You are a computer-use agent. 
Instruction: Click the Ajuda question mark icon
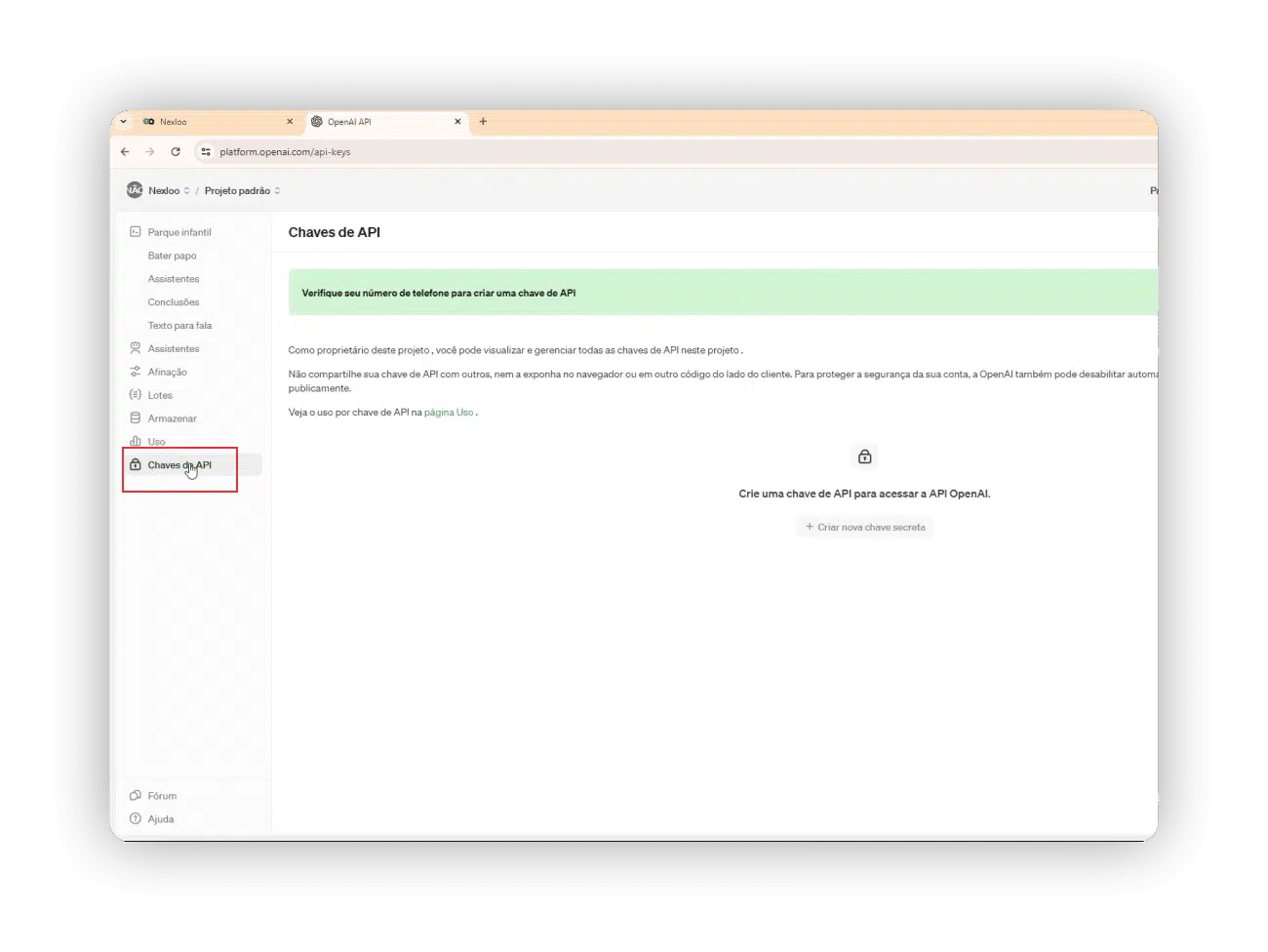tap(136, 819)
